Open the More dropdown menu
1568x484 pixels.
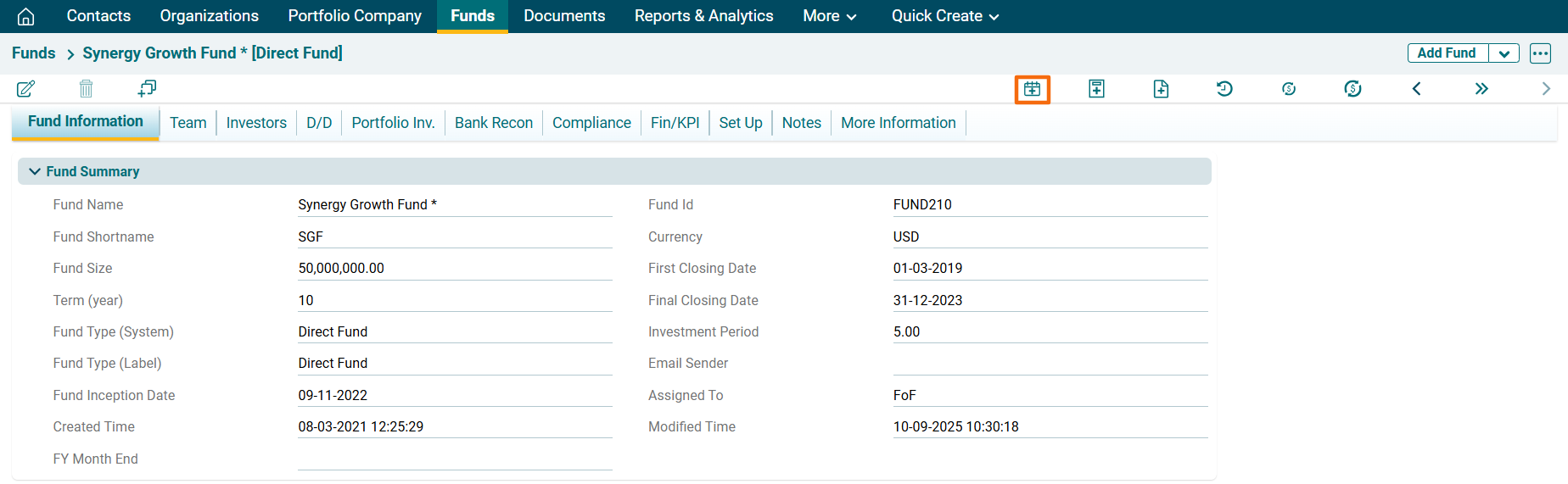(829, 16)
